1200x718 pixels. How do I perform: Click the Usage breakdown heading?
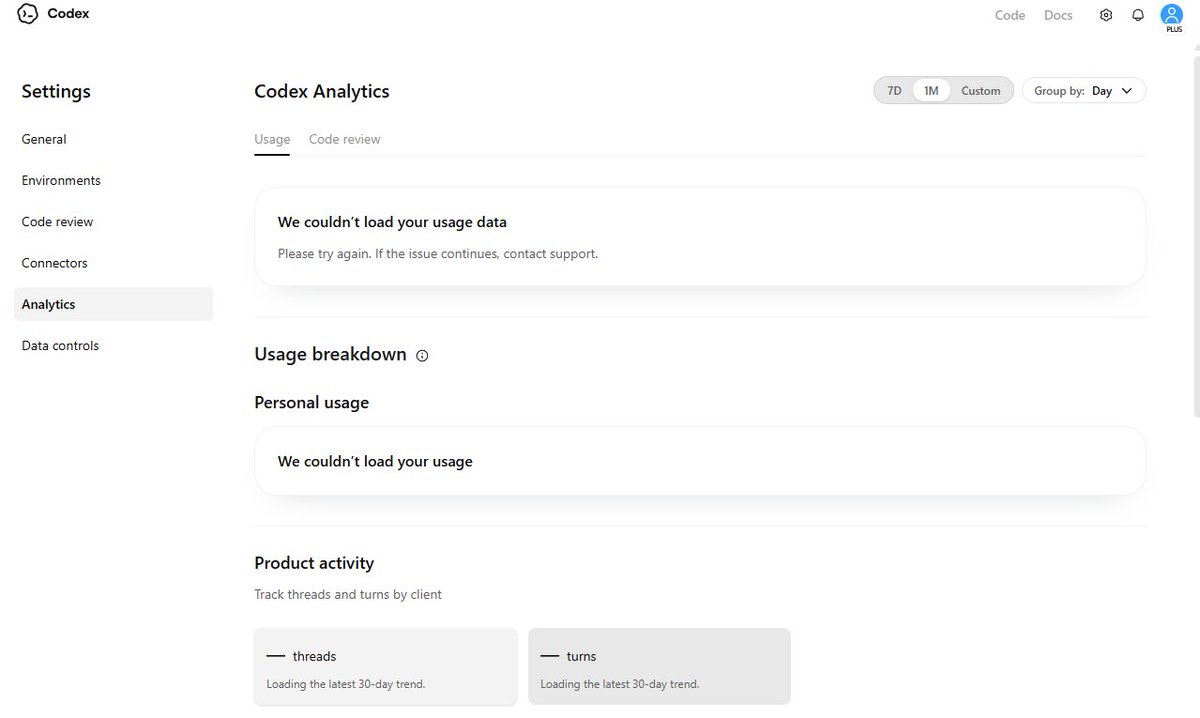click(x=330, y=354)
